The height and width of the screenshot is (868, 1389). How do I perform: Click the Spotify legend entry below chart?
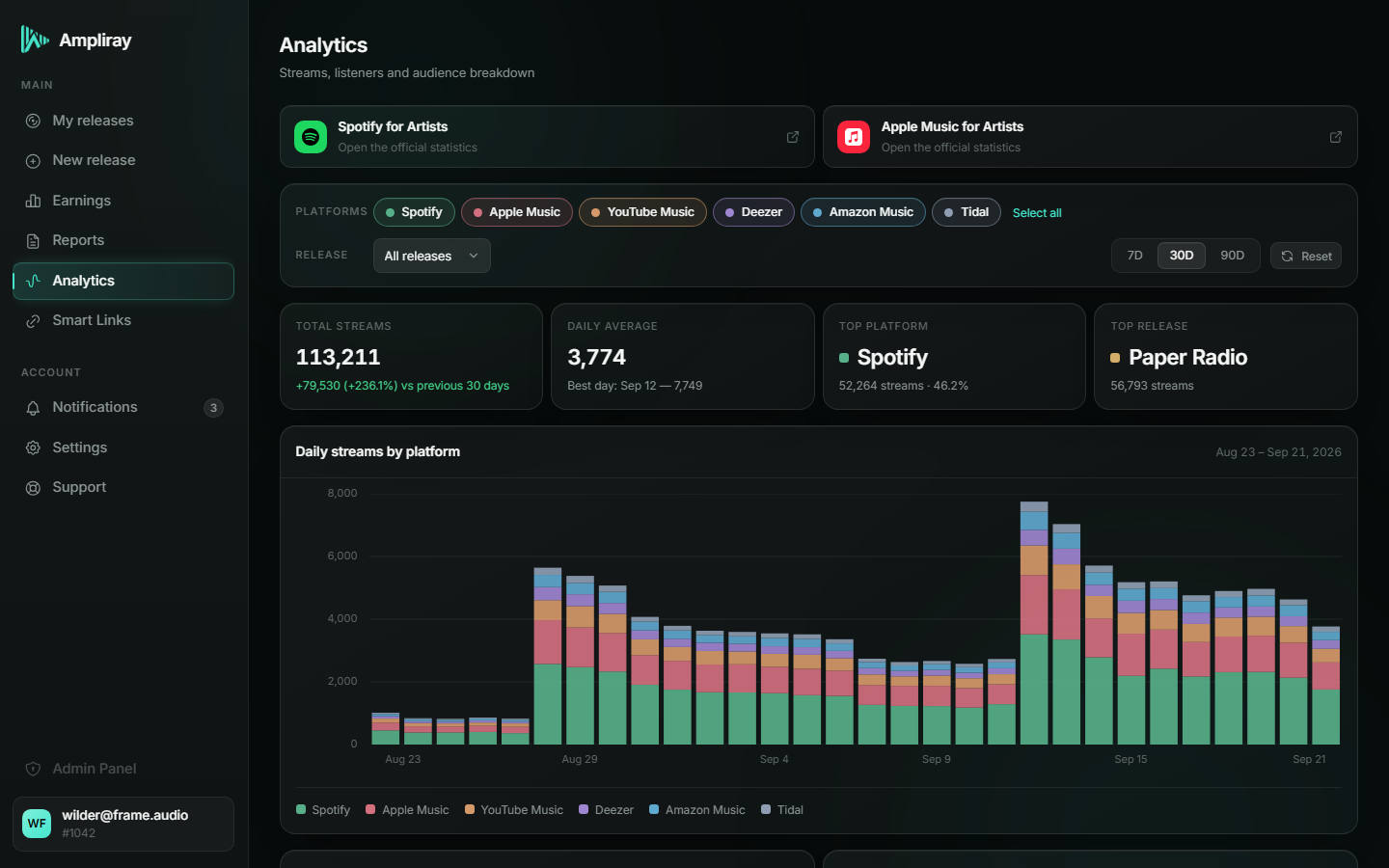323,810
